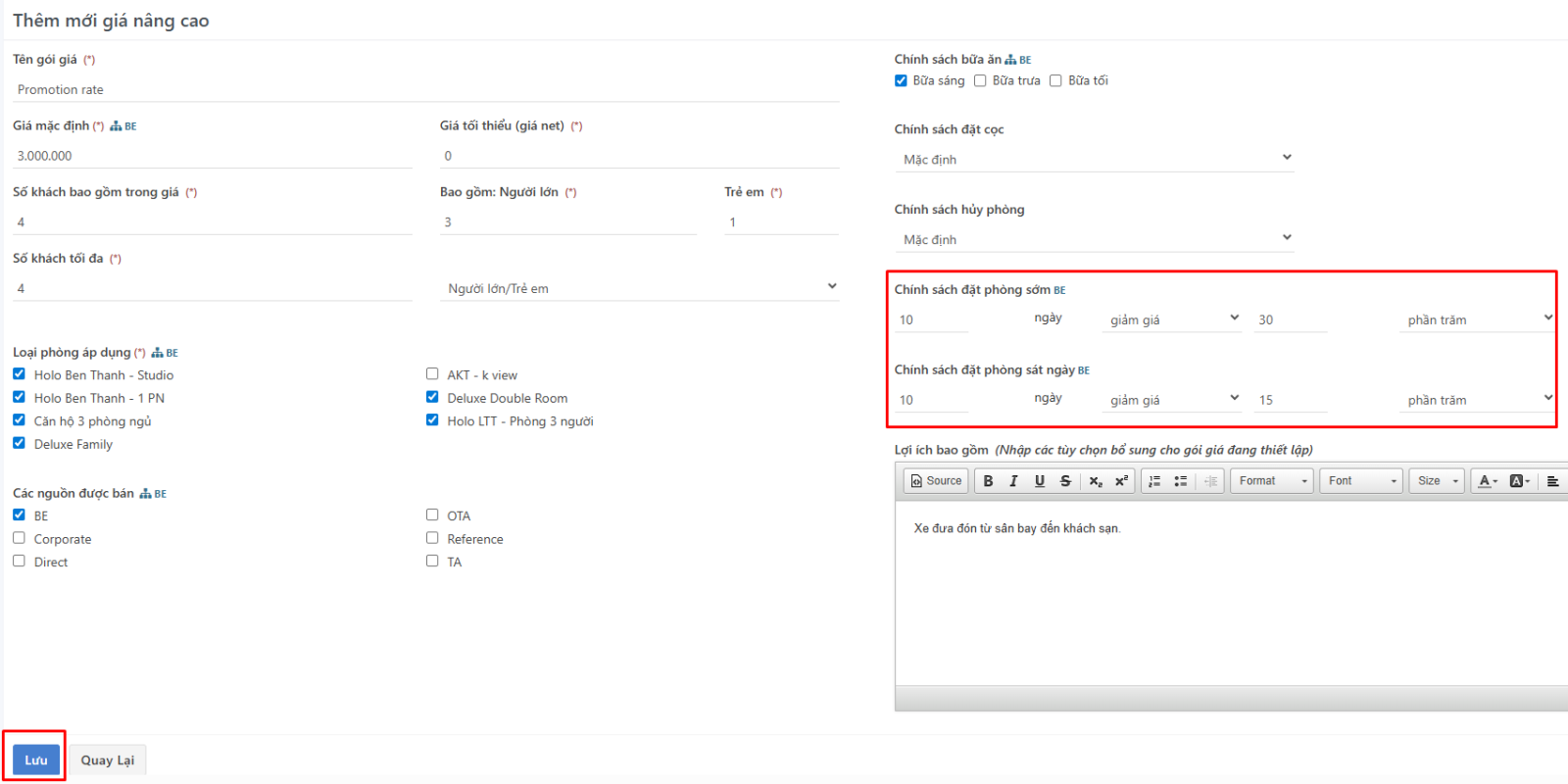Click the Giá tối thiểu input

tap(640, 156)
